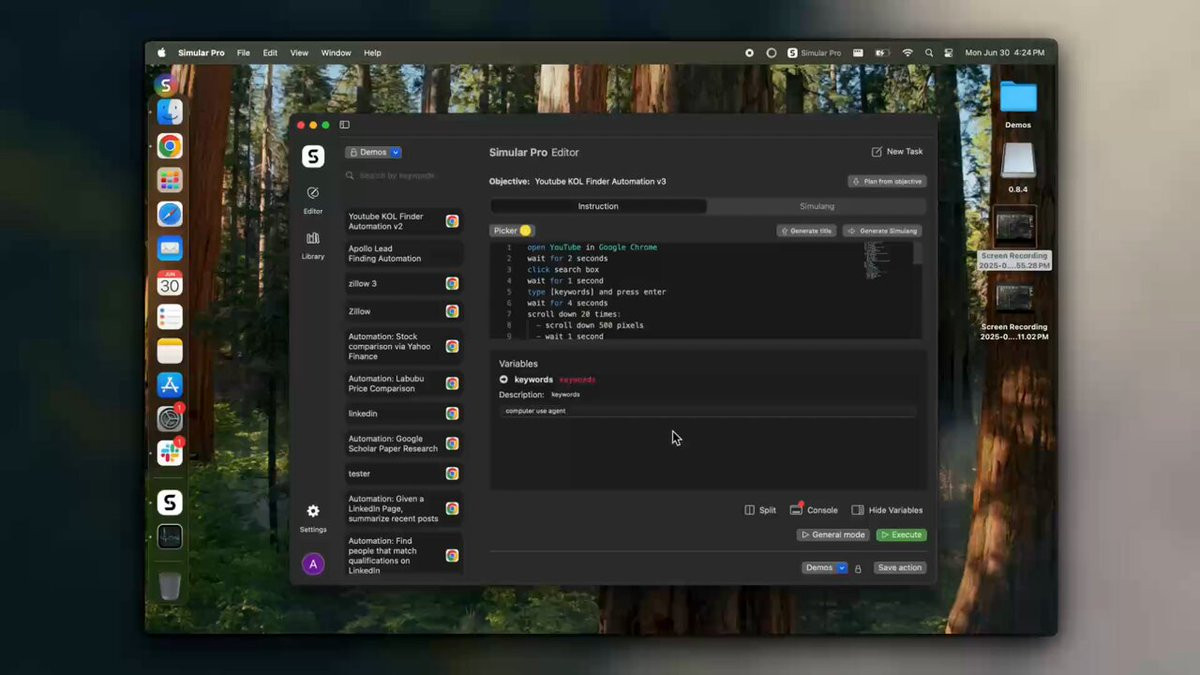The image size is (1200, 675).
Task: Click the Screen Recording thumbnail ending 11.02 PM
Action: (x=1014, y=298)
